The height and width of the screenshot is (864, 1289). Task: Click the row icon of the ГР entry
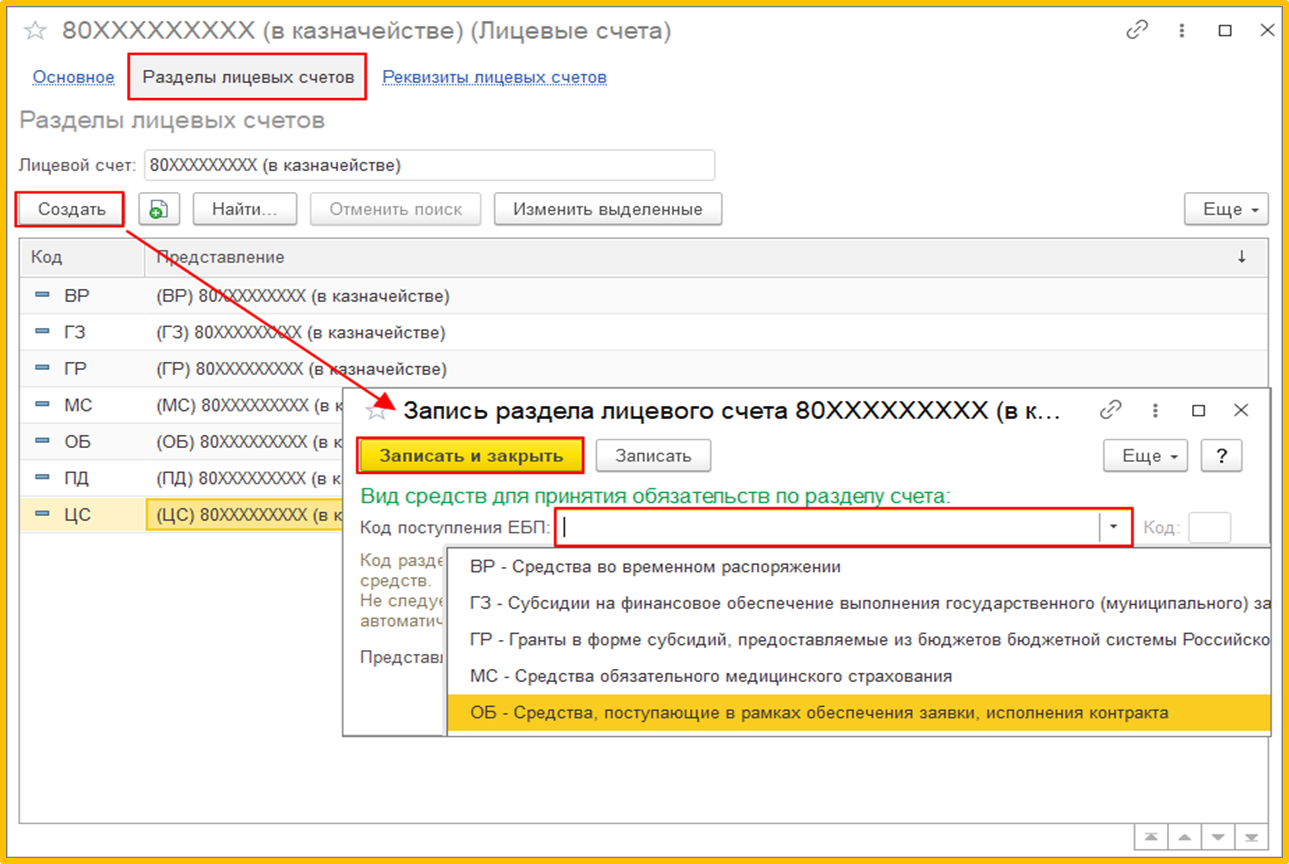[42, 368]
